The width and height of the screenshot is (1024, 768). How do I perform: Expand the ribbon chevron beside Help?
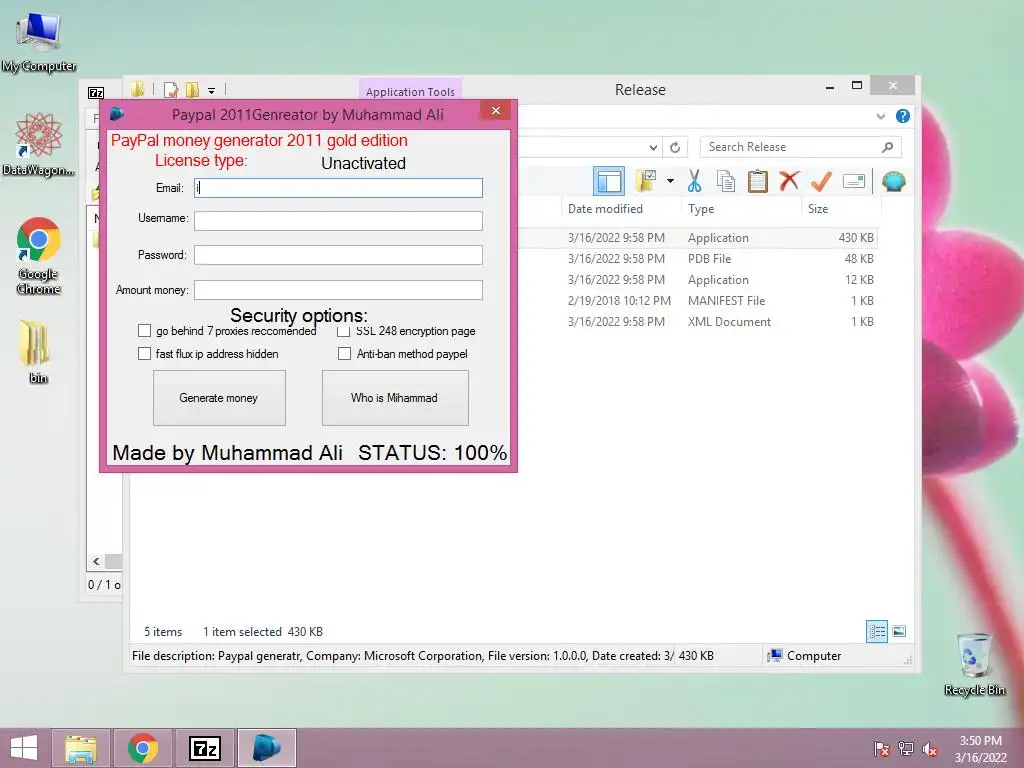click(x=881, y=116)
